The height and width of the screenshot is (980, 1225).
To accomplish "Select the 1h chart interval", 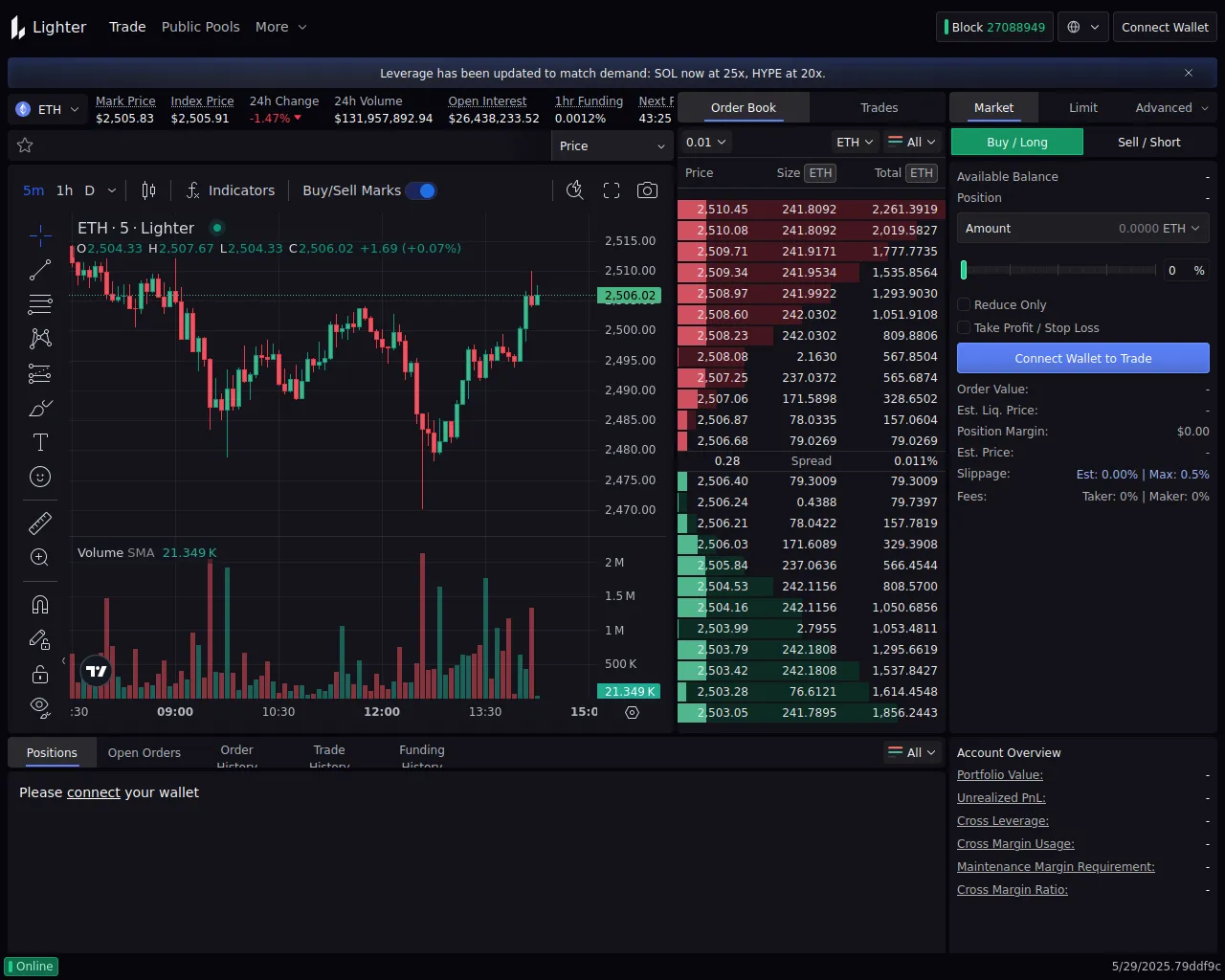I will click(65, 190).
